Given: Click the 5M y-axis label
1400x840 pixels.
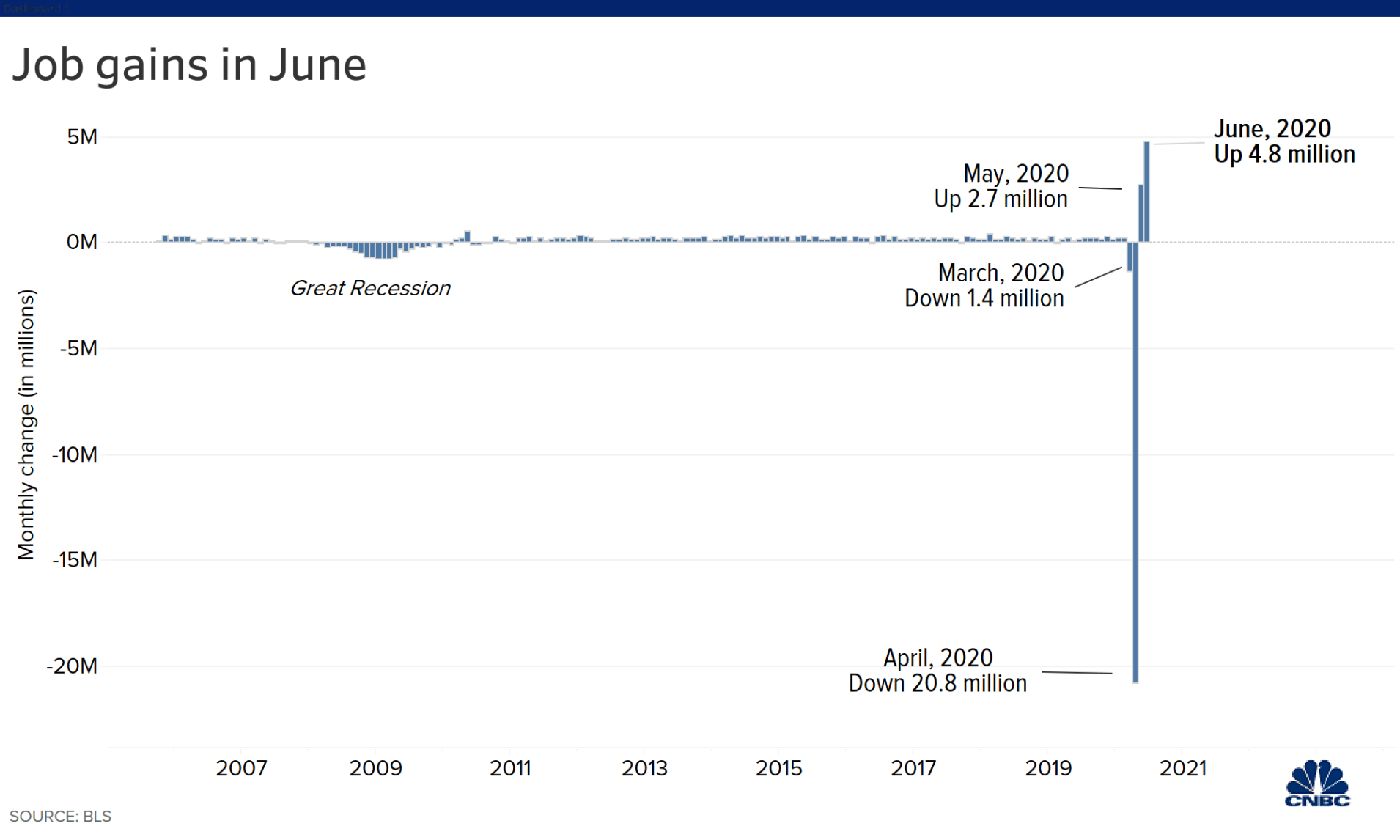Looking at the screenshot, I should pos(82,137).
